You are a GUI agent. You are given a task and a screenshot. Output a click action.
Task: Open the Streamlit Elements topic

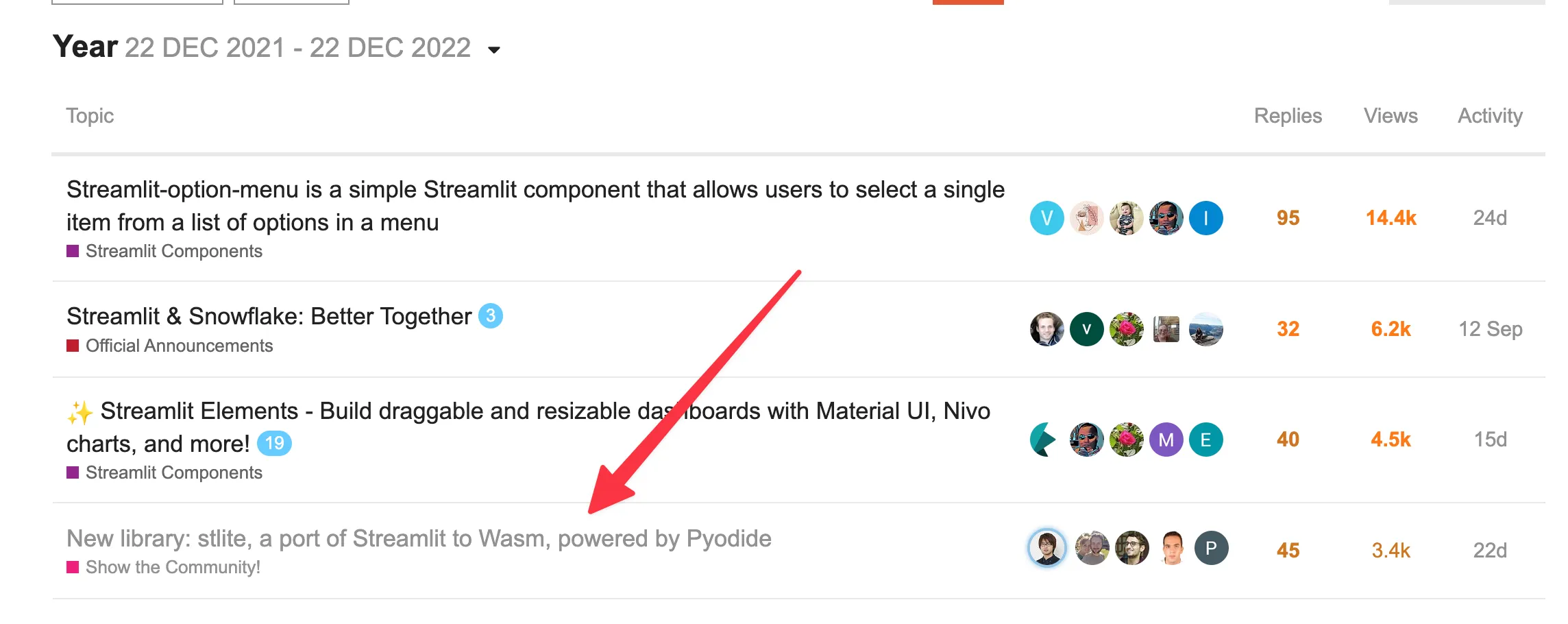point(528,411)
